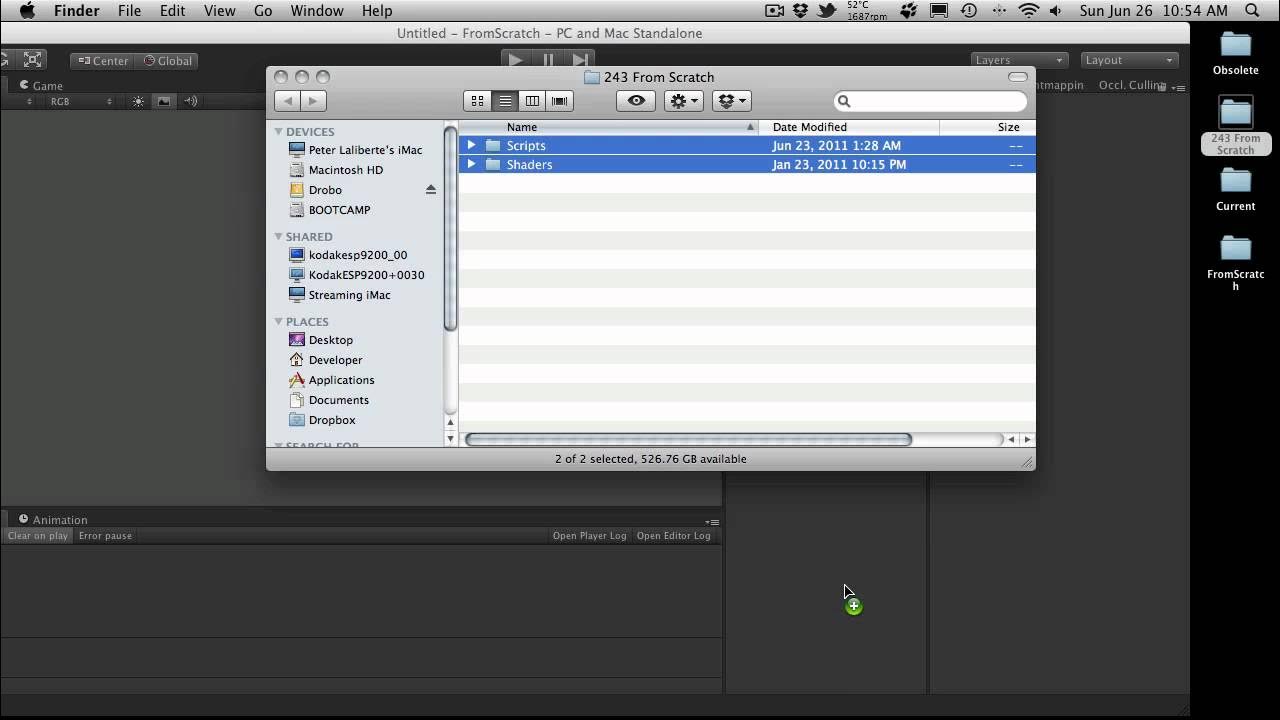Open the Action gear menu in Finder toolbar
Image resolution: width=1280 pixels, height=720 pixels.
coord(682,100)
